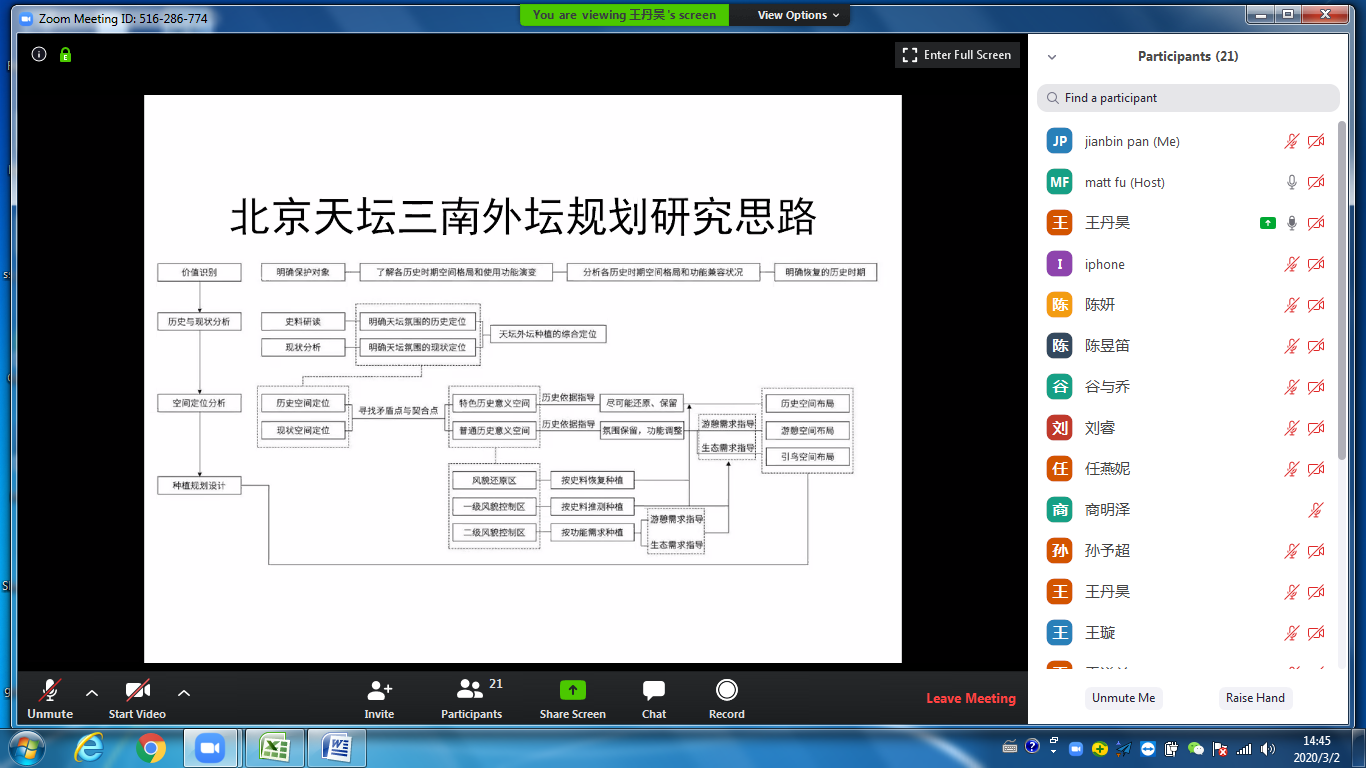Screen dimensions: 1366x768
Task: Open the Chat panel icon
Action: [654, 690]
